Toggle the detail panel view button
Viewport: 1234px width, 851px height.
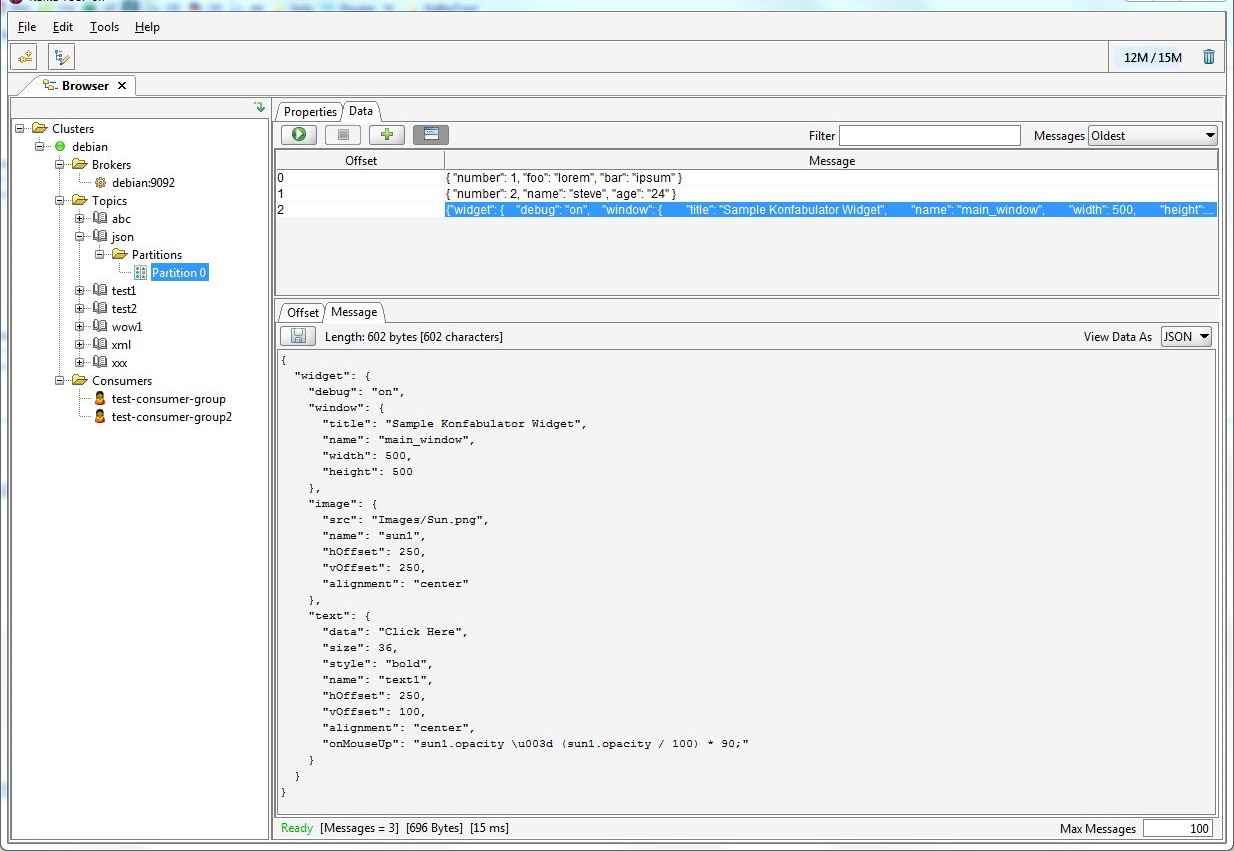coord(431,135)
